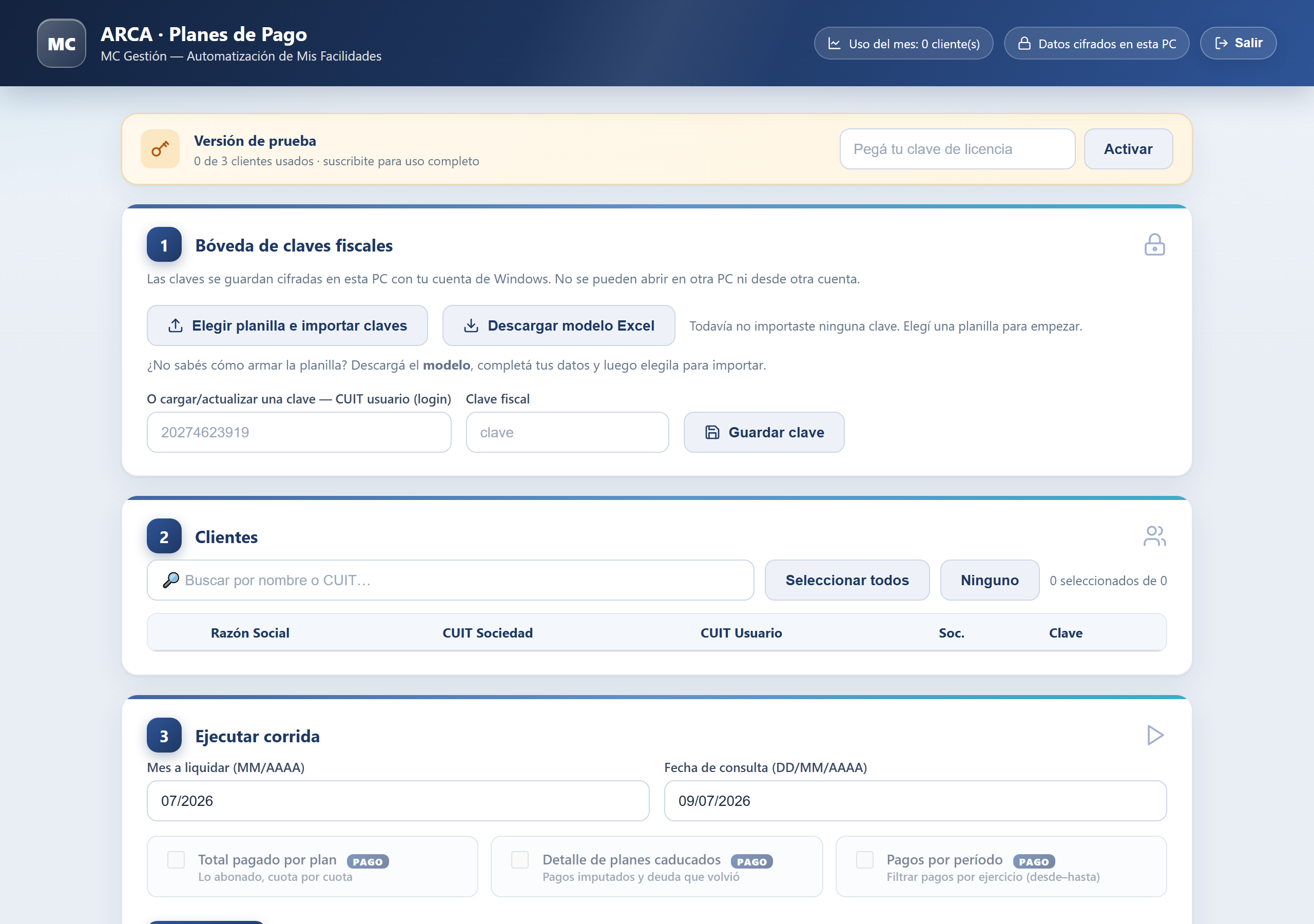
Task: Activate the license with Activar
Action: tap(1128, 149)
